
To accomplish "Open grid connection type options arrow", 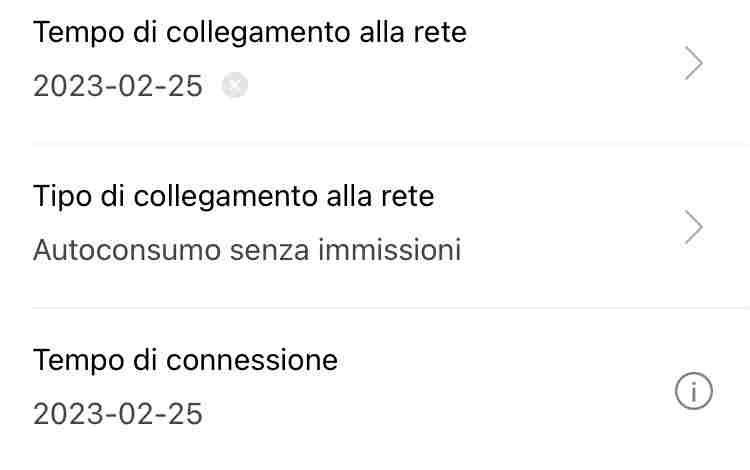I will (694, 228).
